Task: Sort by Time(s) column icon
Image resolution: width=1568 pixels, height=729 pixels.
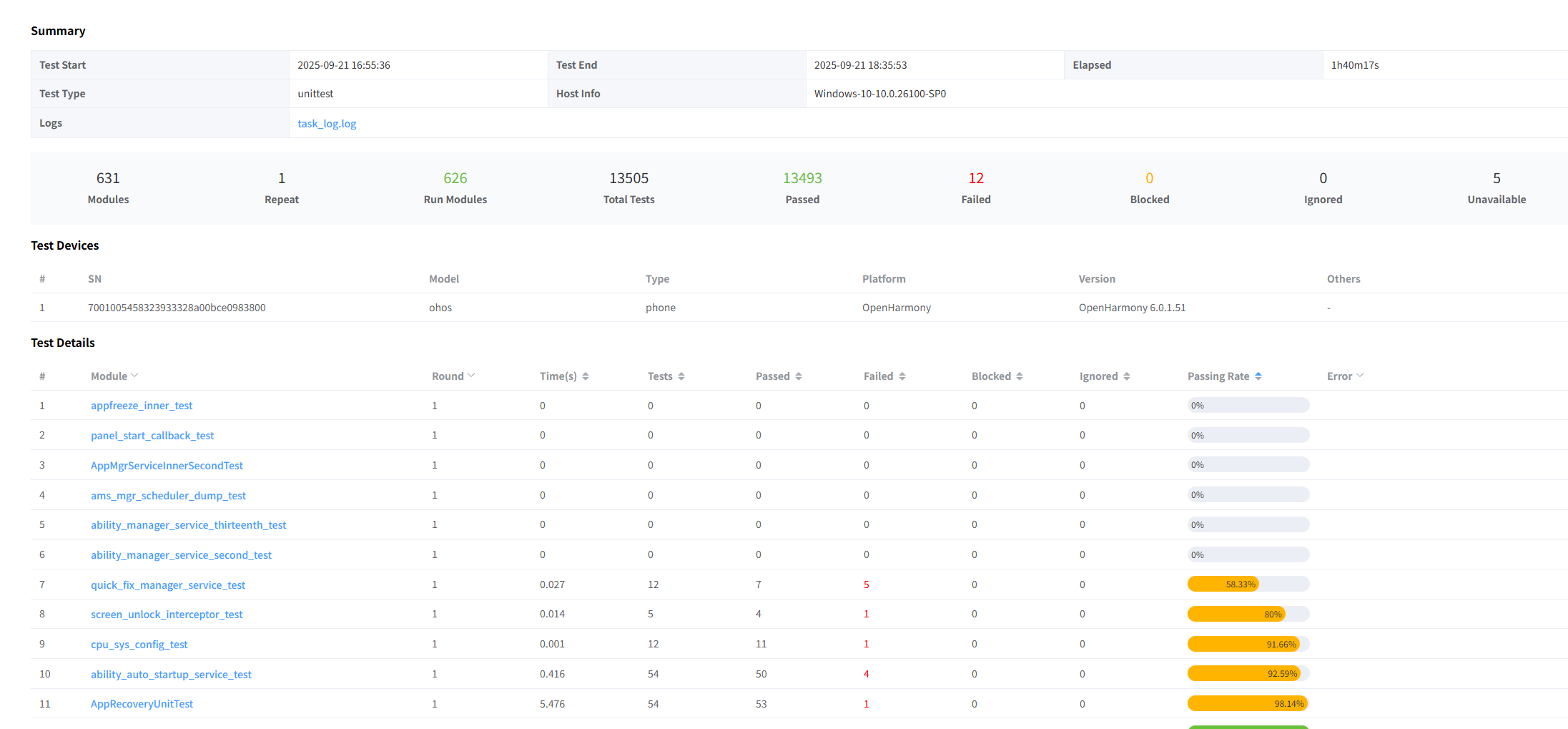Action: coord(586,376)
